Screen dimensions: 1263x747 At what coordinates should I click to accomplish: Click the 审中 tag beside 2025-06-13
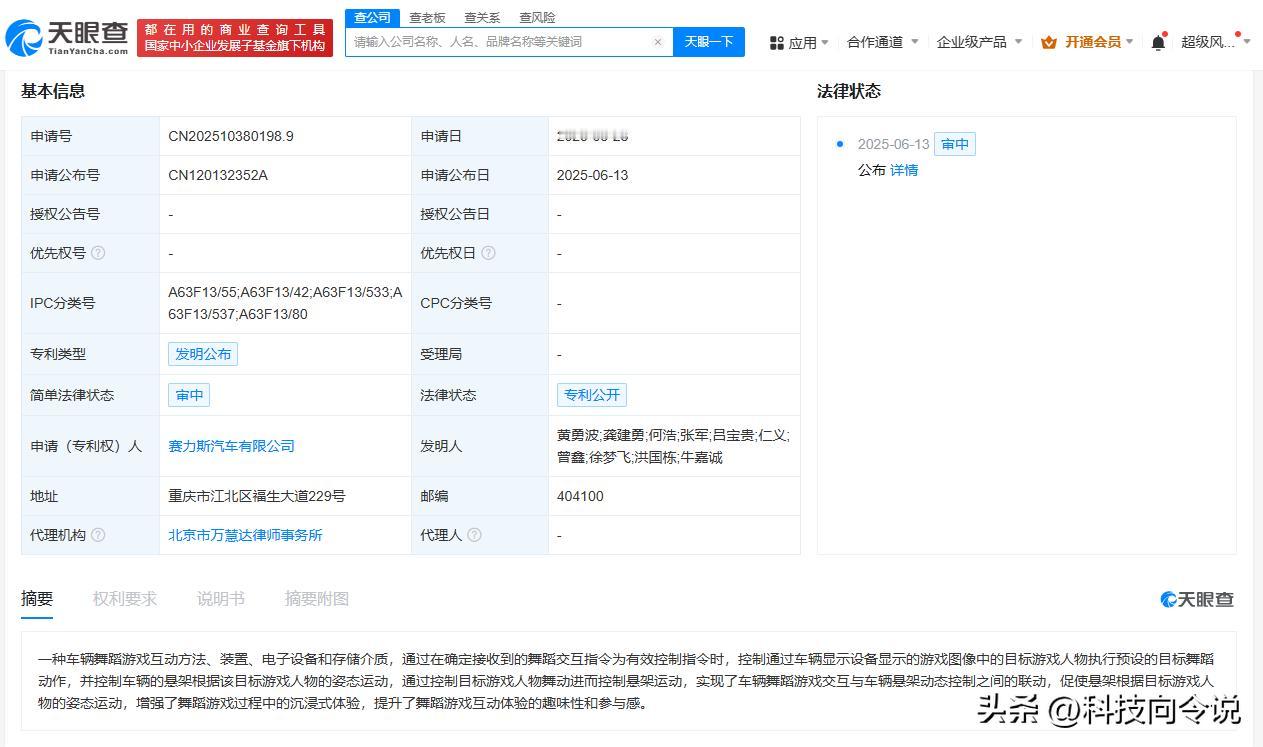(x=955, y=144)
